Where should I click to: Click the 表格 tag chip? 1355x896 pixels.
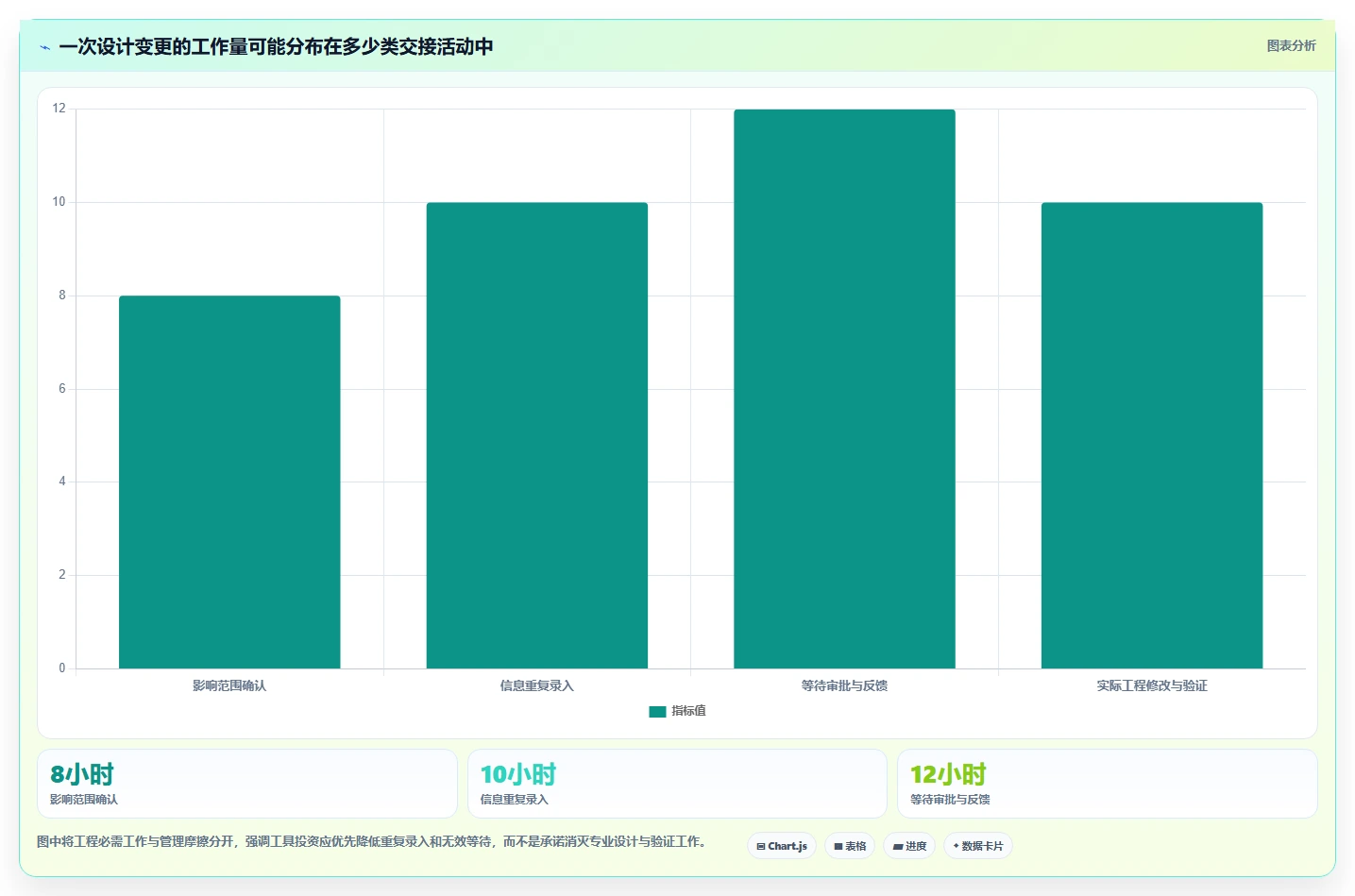click(x=850, y=846)
